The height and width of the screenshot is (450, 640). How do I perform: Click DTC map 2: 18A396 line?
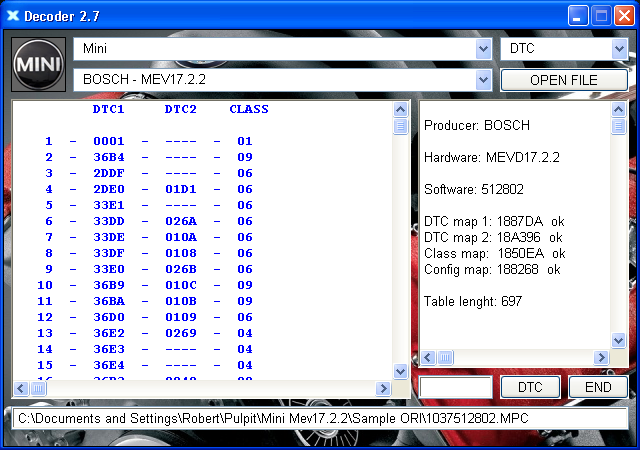493,237
